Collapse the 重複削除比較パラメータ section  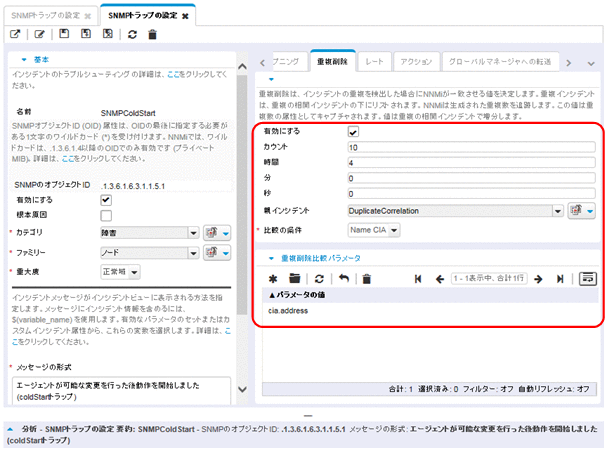pos(271,258)
